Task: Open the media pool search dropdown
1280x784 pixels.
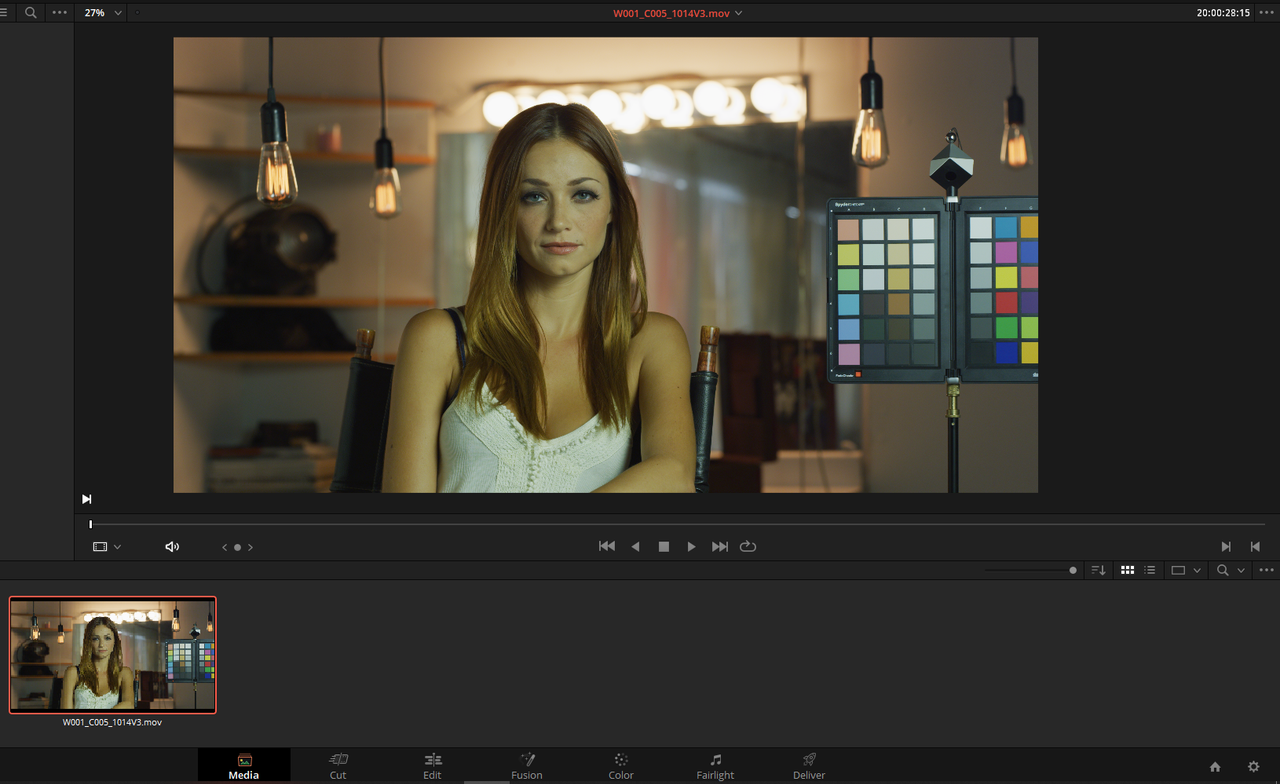Action: click(x=1230, y=570)
